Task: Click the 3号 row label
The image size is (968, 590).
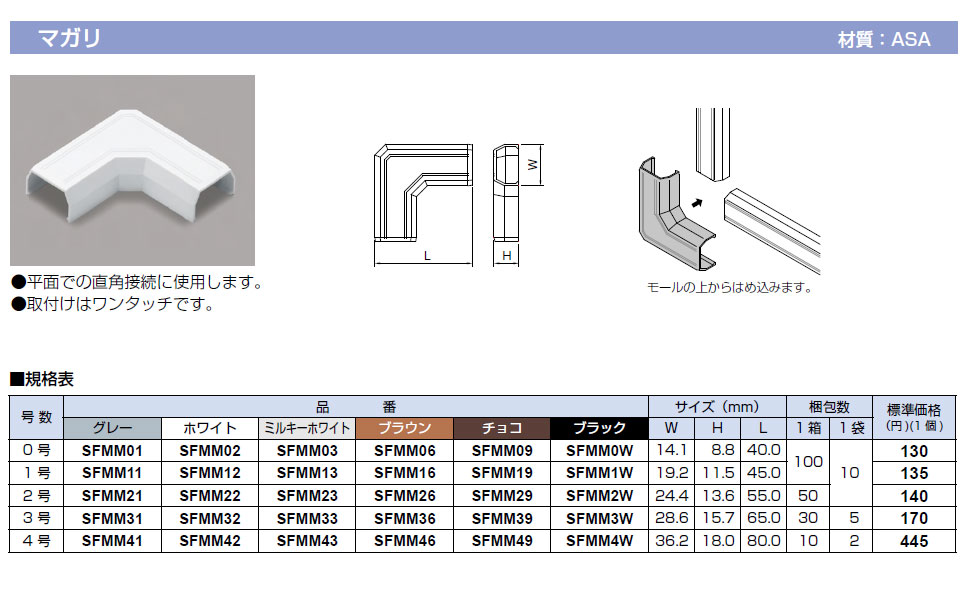Action: (36, 518)
